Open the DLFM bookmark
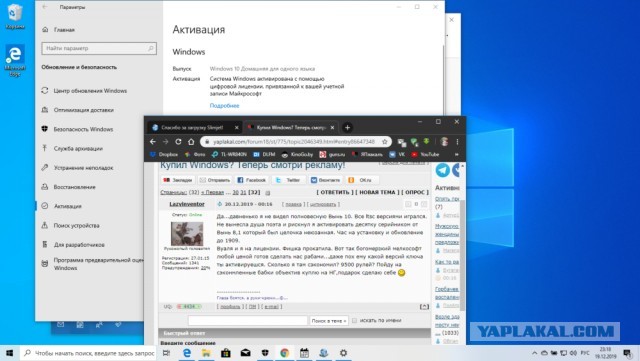Screen dimensions: 640x361 click(x=264, y=154)
